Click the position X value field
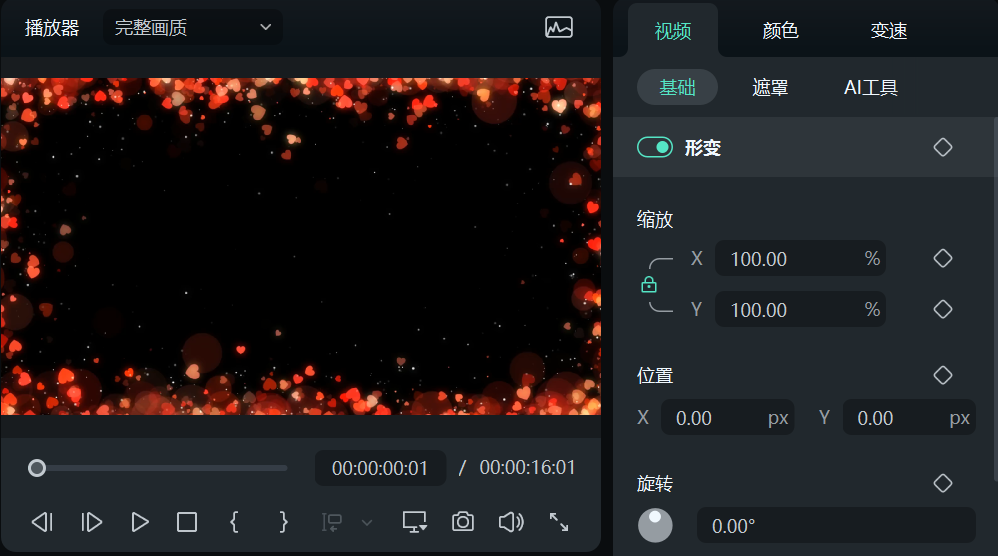998x556 pixels. 727,417
